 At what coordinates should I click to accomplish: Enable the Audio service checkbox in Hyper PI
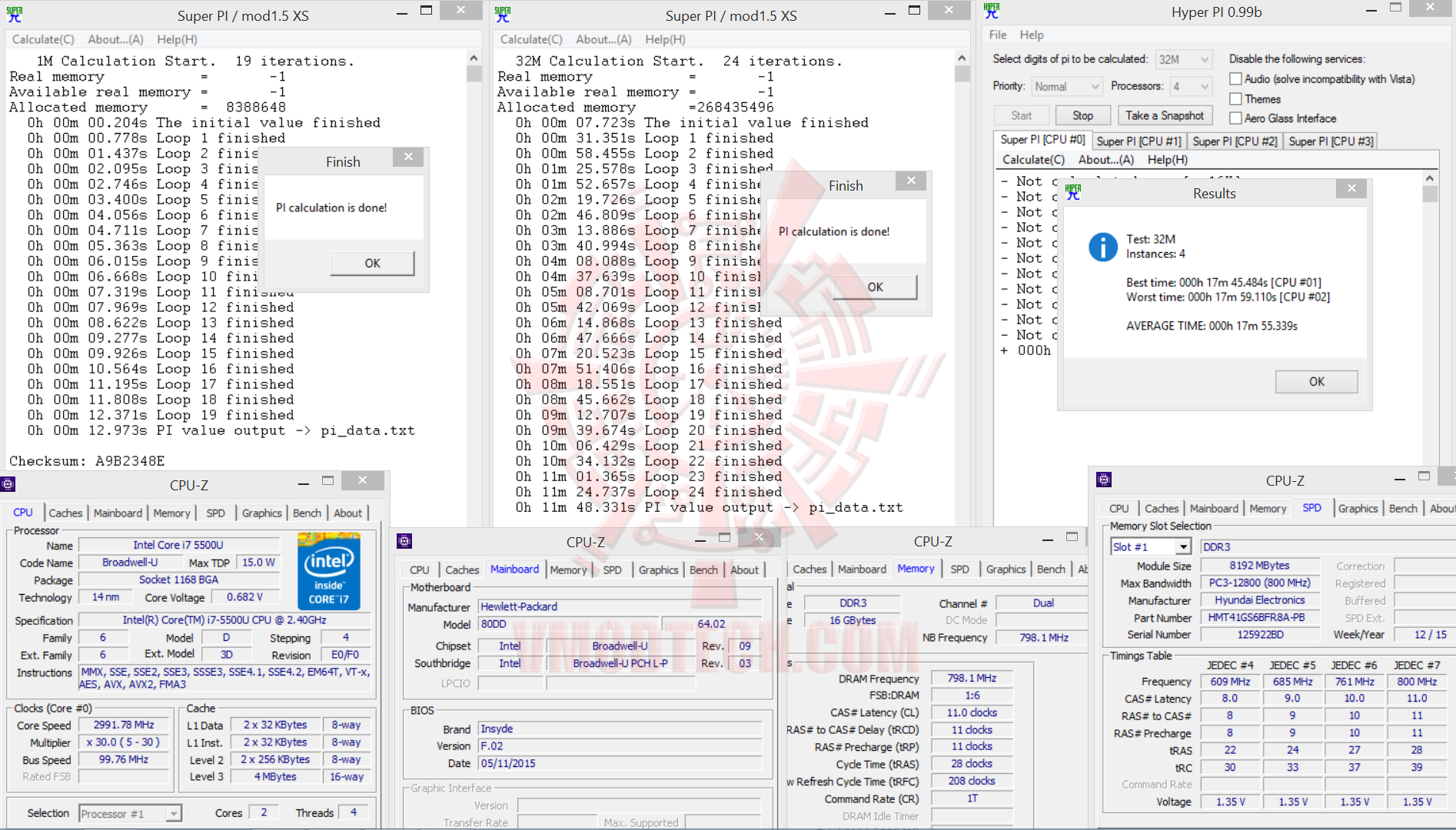tap(1236, 79)
